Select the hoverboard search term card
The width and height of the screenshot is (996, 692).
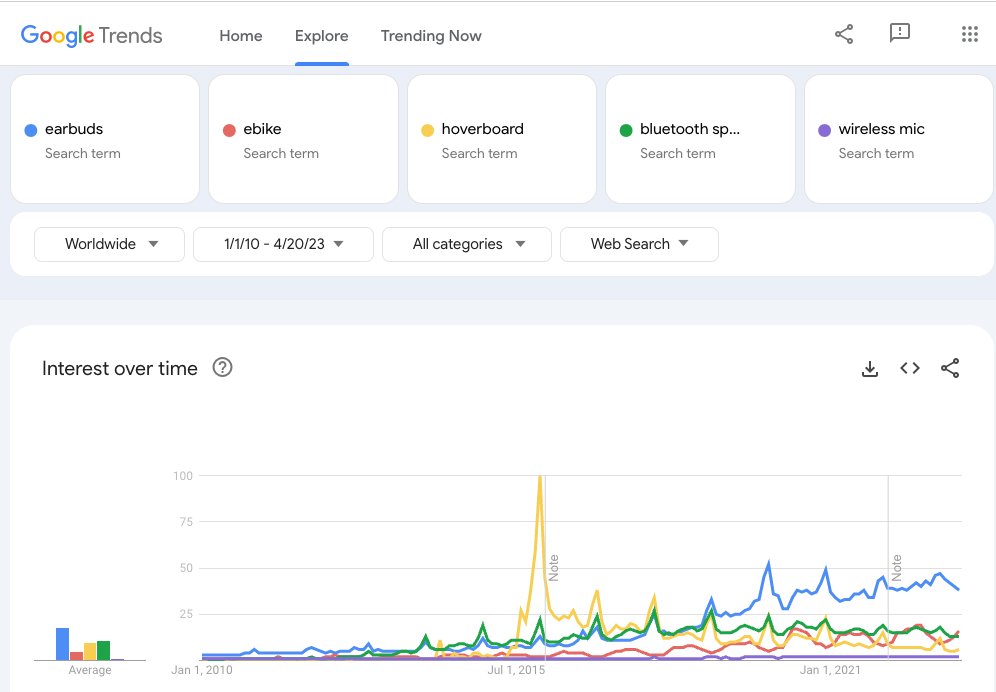[x=502, y=139]
